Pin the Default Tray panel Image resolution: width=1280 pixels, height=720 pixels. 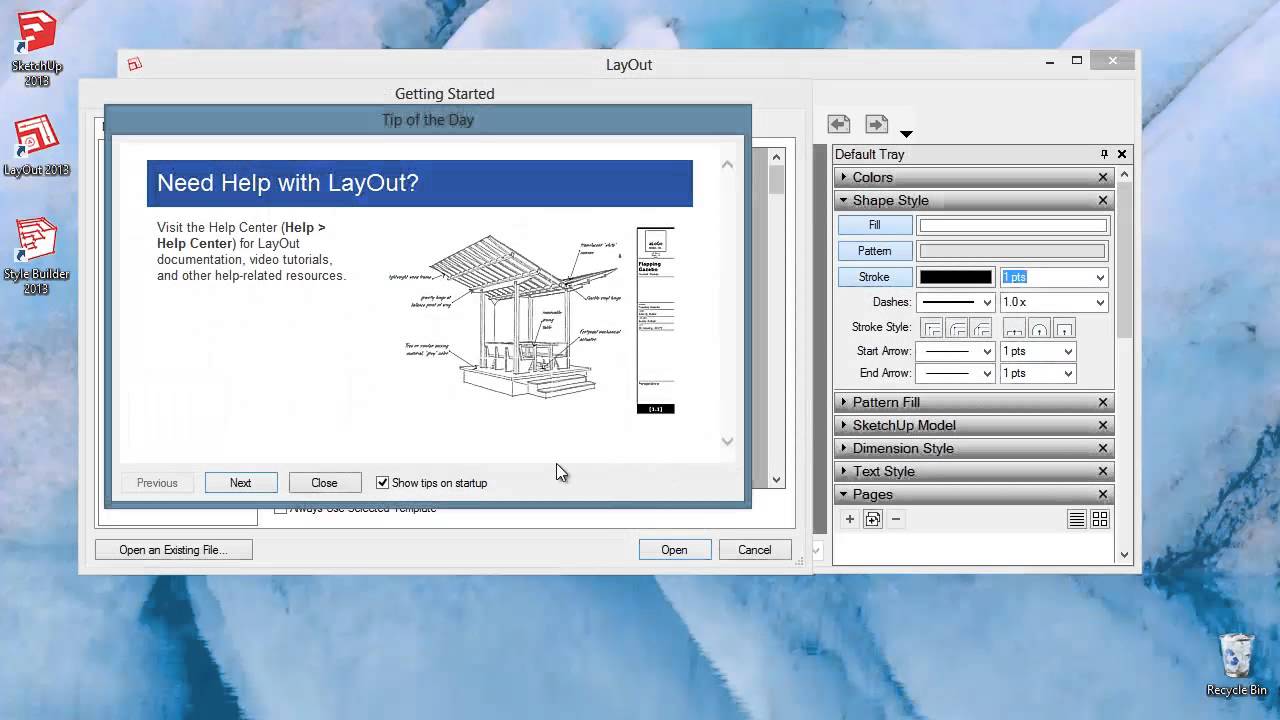click(1104, 154)
